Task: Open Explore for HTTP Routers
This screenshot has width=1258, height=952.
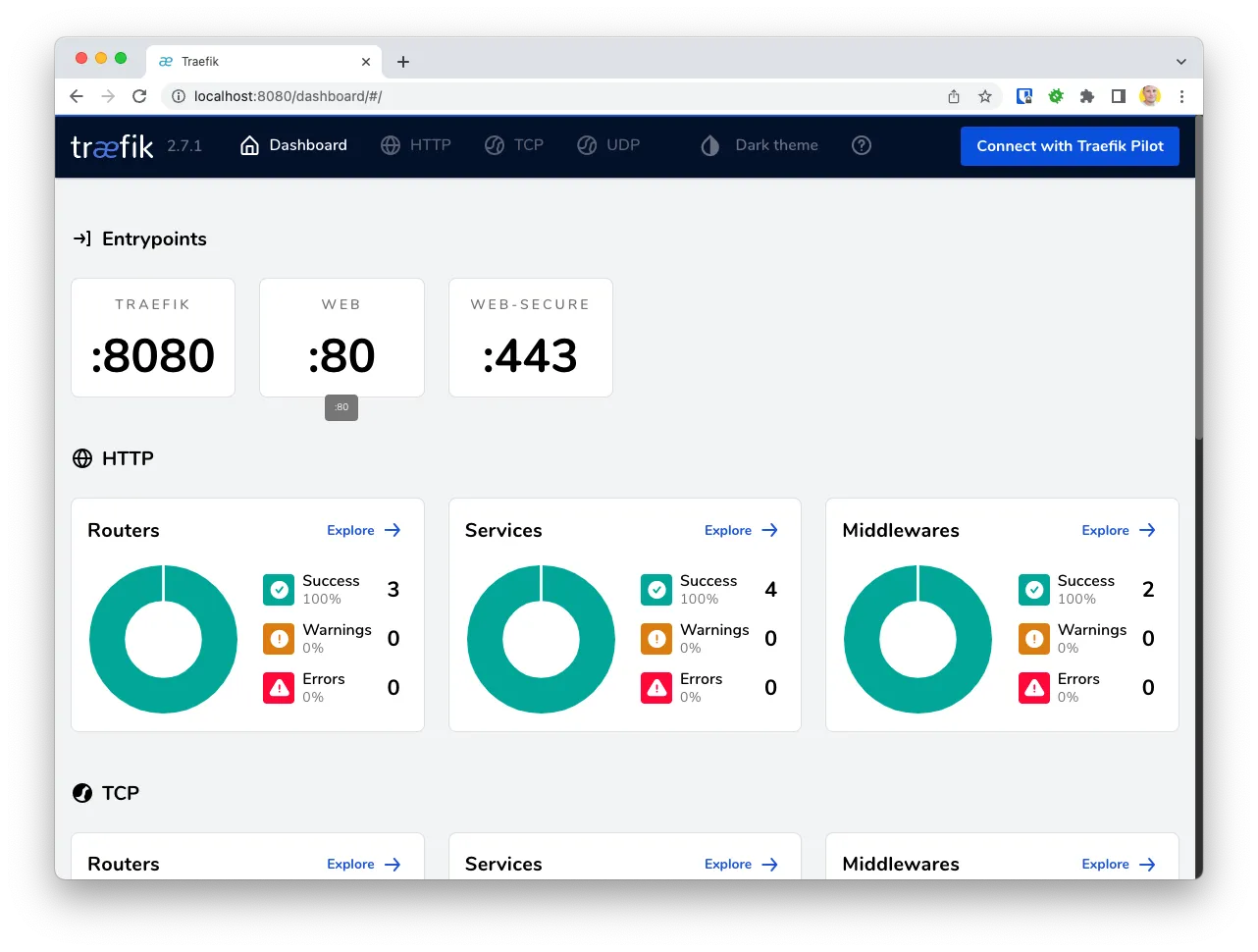Action: point(363,530)
